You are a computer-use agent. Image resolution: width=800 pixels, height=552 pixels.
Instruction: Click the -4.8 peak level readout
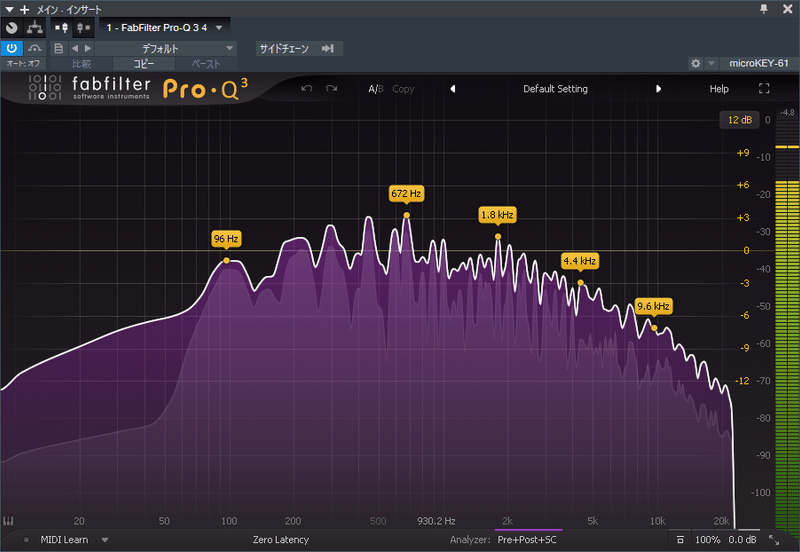pyautogui.click(x=787, y=113)
